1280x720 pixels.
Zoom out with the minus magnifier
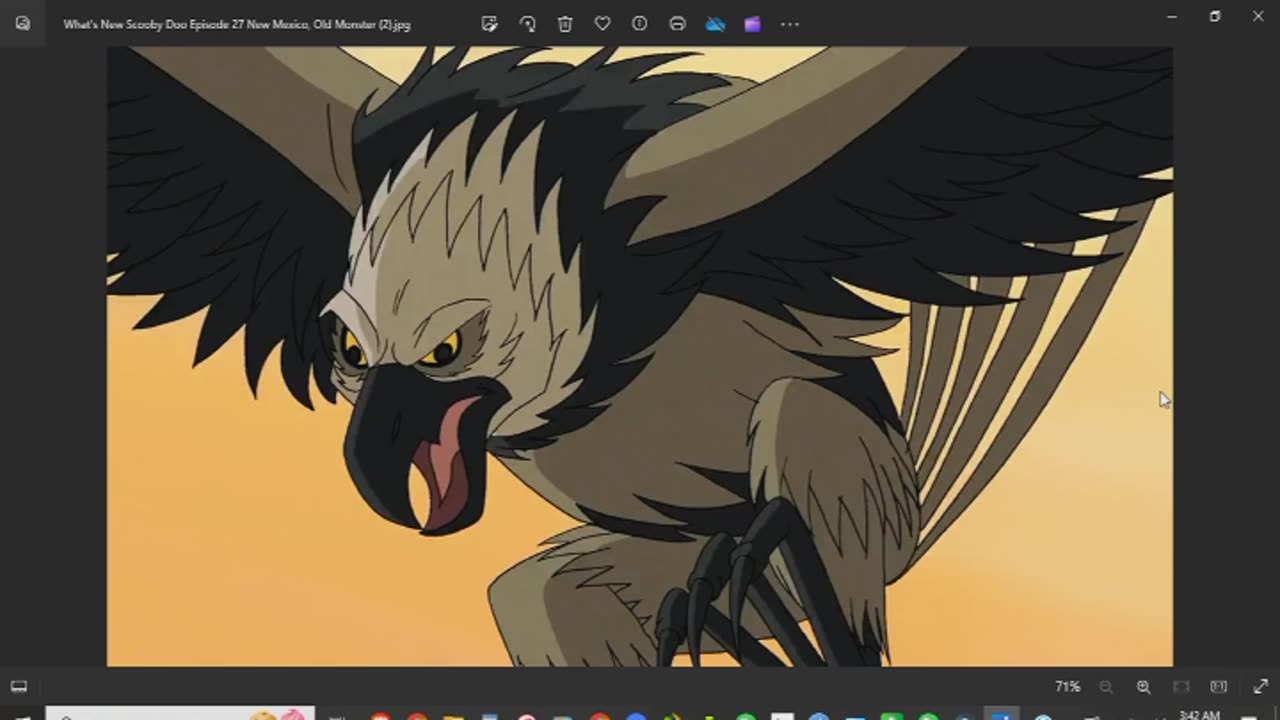click(1106, 687)
